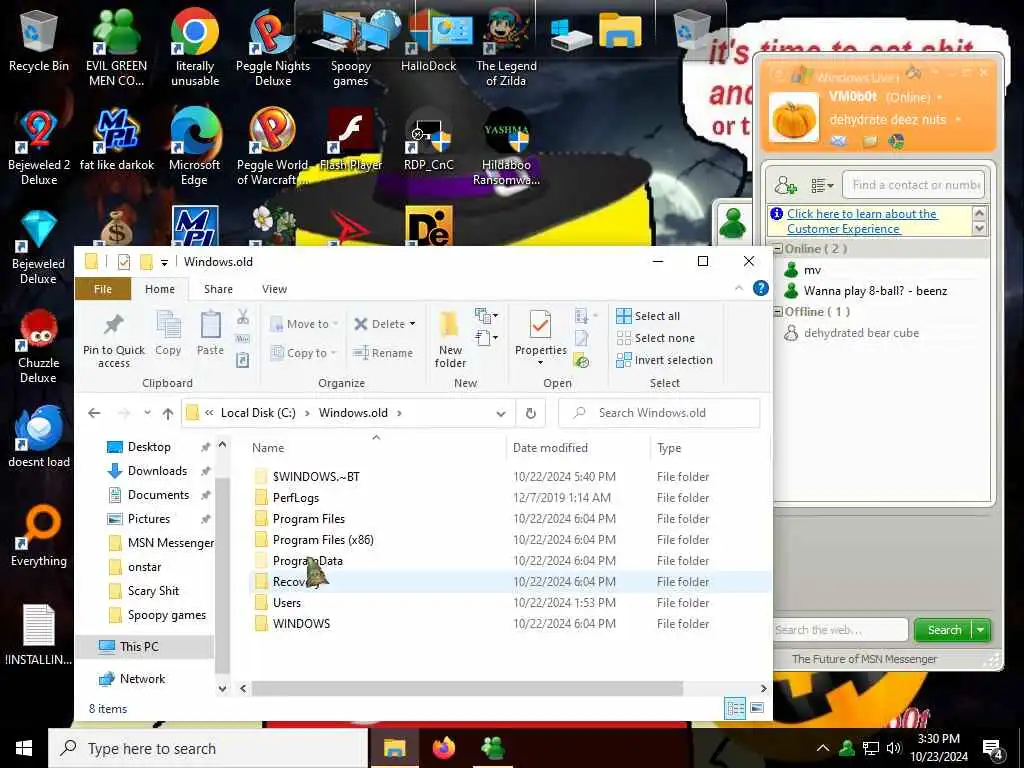Expand the Delete options dropdown arrow

click(412, 324)
